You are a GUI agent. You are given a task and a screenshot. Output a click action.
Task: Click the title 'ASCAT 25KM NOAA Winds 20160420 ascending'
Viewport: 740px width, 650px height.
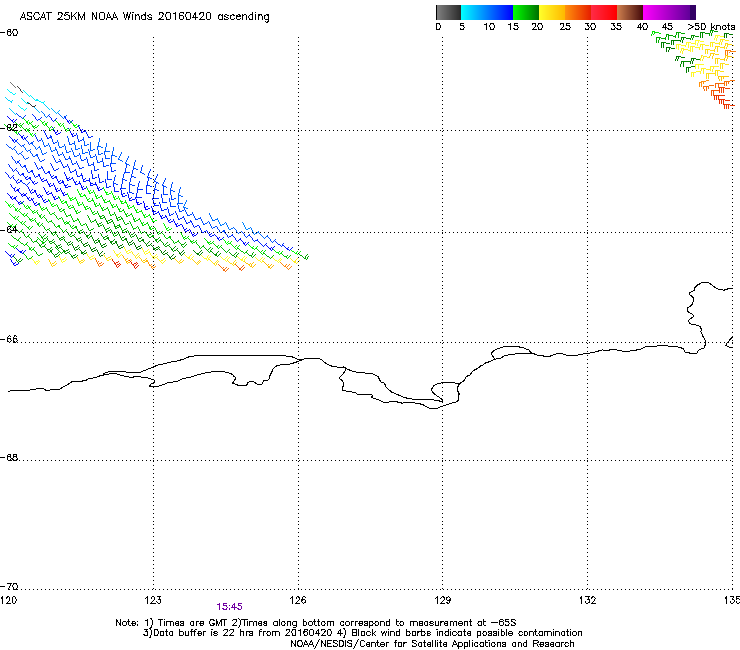tap(144, 16)
